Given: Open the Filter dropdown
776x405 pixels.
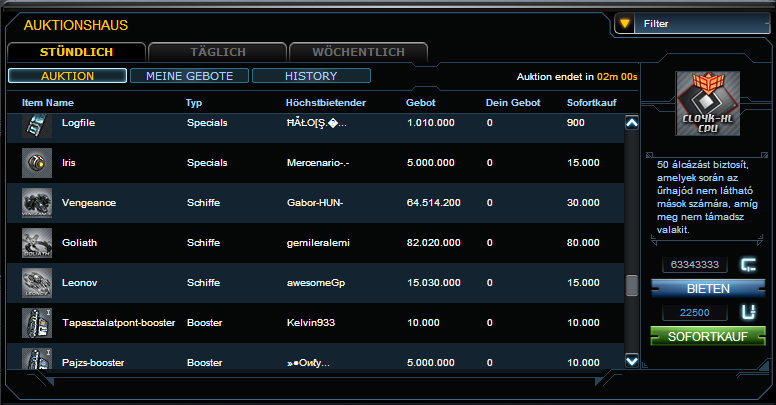Looking at the screenshot, I should tap(690, 24).
